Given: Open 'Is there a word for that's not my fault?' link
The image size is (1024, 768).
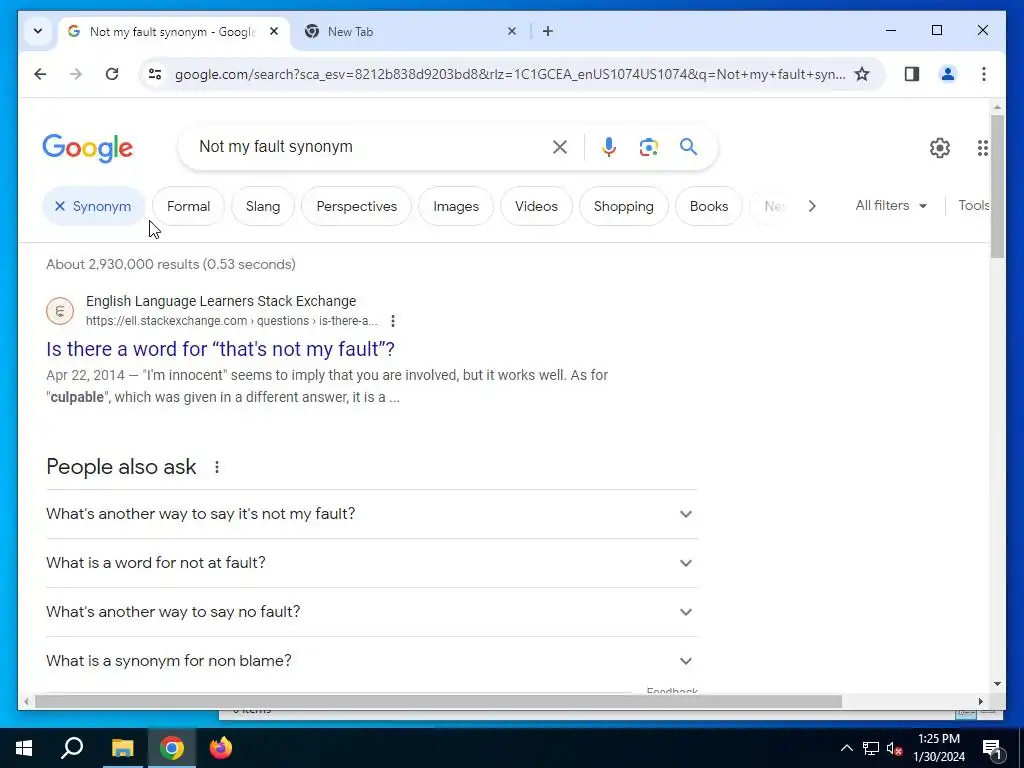Looking at the screenshot, I should 220,349.
